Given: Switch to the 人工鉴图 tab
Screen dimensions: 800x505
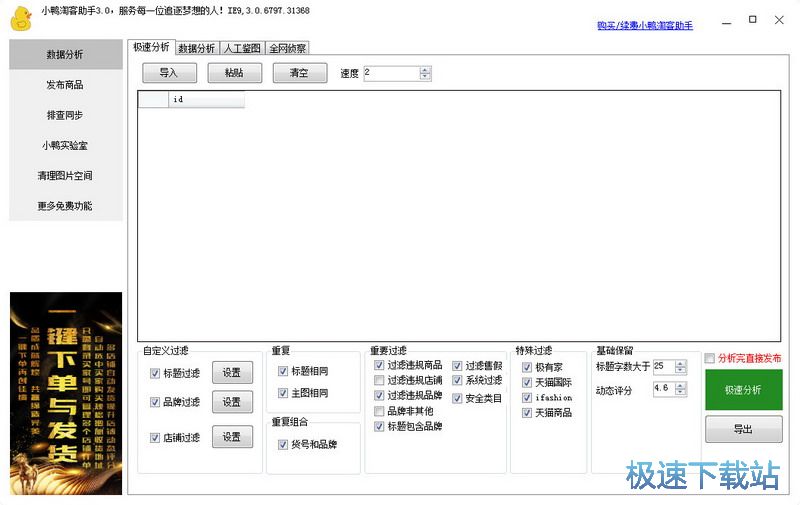Looking at the screenshot, I should (242, 48).
